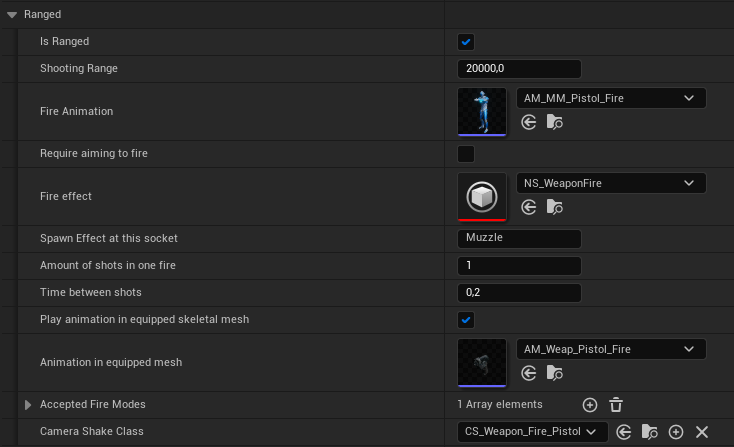The width and height of the screenshot is (734, 447).
Task: Use selected asset for Fire Animation
Action: 529,122
